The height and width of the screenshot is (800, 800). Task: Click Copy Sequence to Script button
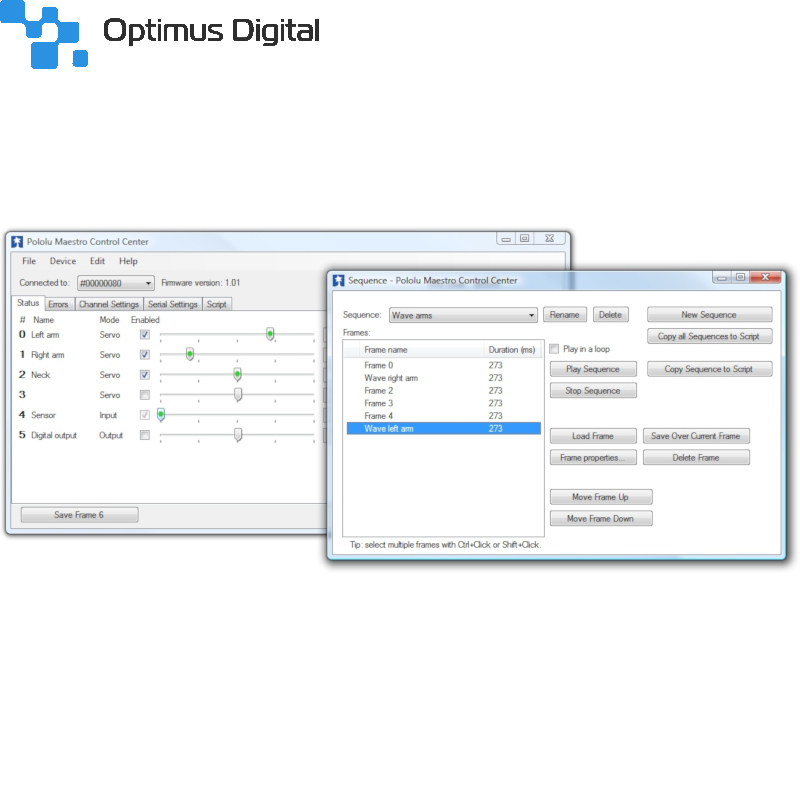tap(709, 369)
